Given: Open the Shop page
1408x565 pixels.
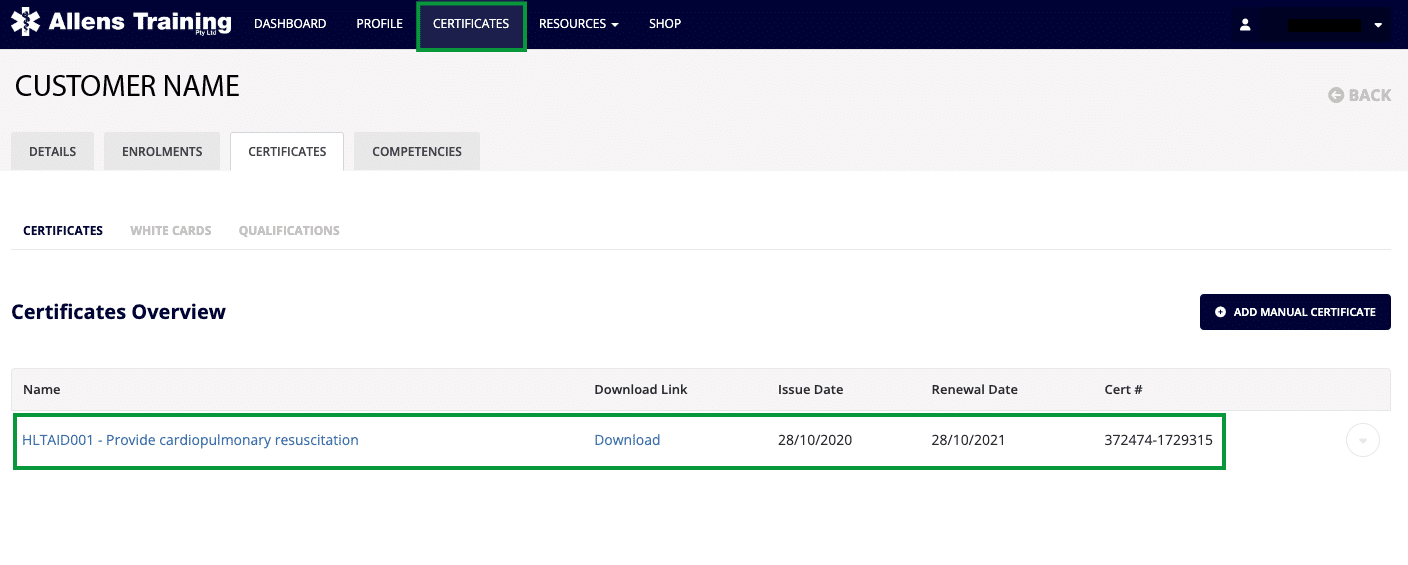Looking at the screenshot, I should point(664,24).
